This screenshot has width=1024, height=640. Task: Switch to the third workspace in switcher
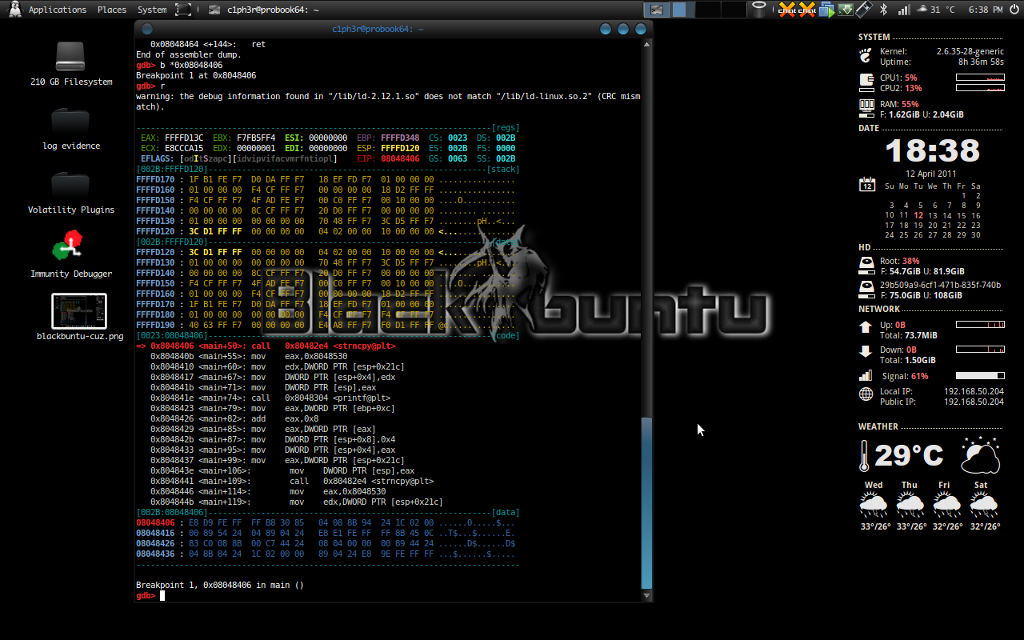click(708, 10)
